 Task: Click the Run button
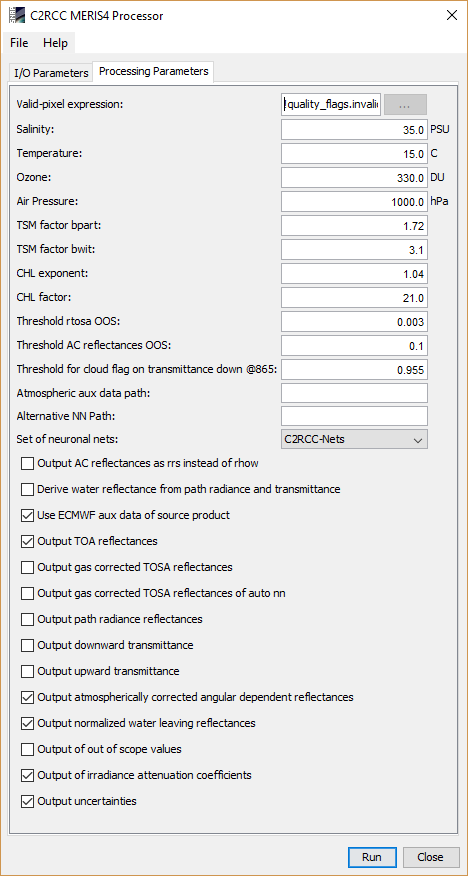click(372, 857)
